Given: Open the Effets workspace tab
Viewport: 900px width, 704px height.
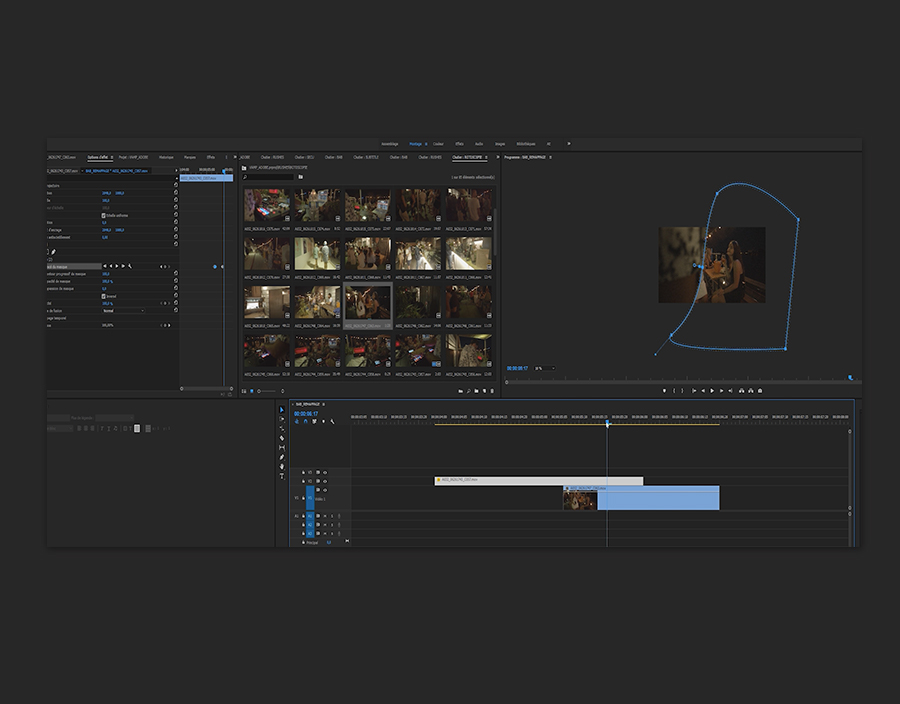Looking at the screenshot, I should point(459,143).
